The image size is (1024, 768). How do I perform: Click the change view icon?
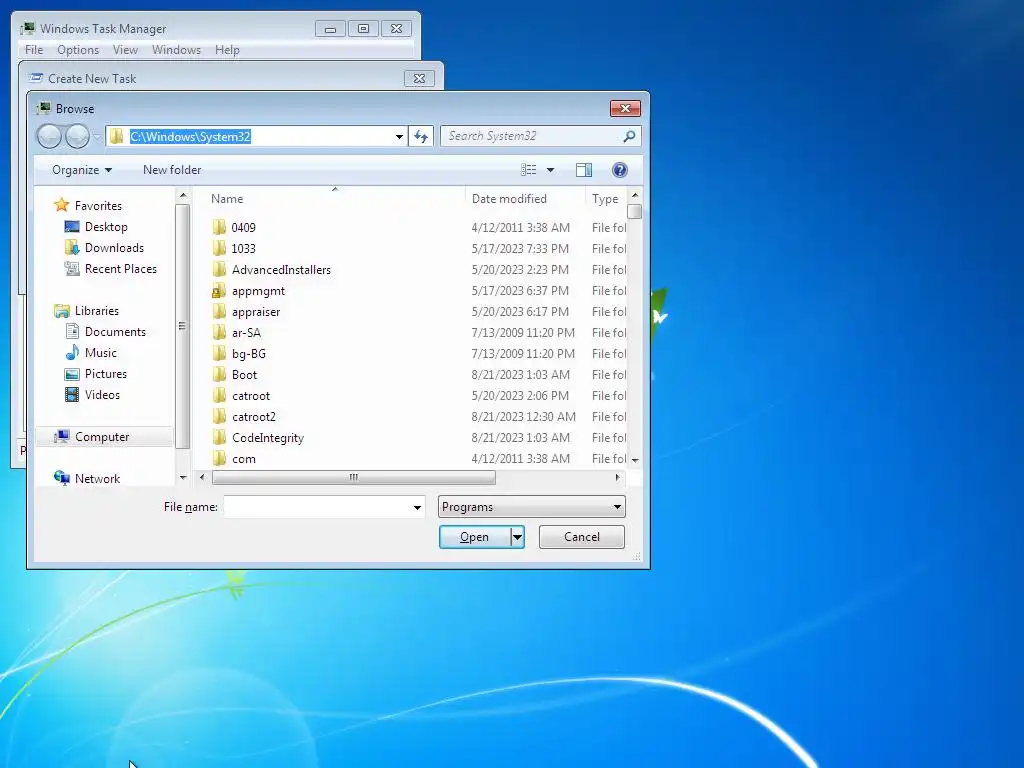point(528,170)
